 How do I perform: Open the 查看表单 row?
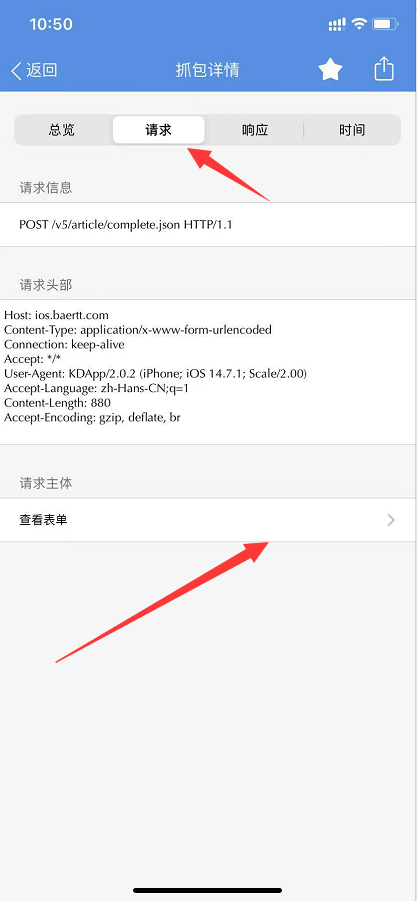(x=208, y=520)
